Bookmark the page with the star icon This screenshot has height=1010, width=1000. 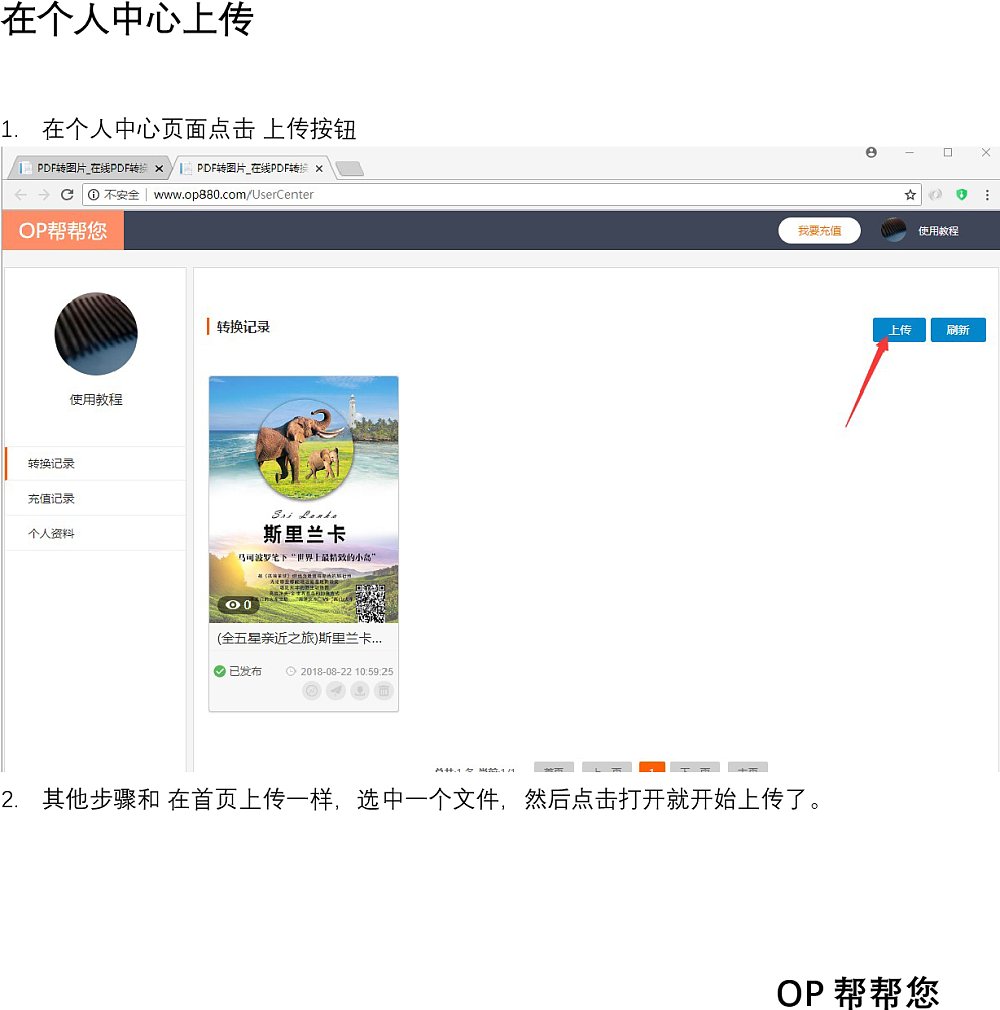click(x=910, y=195)
